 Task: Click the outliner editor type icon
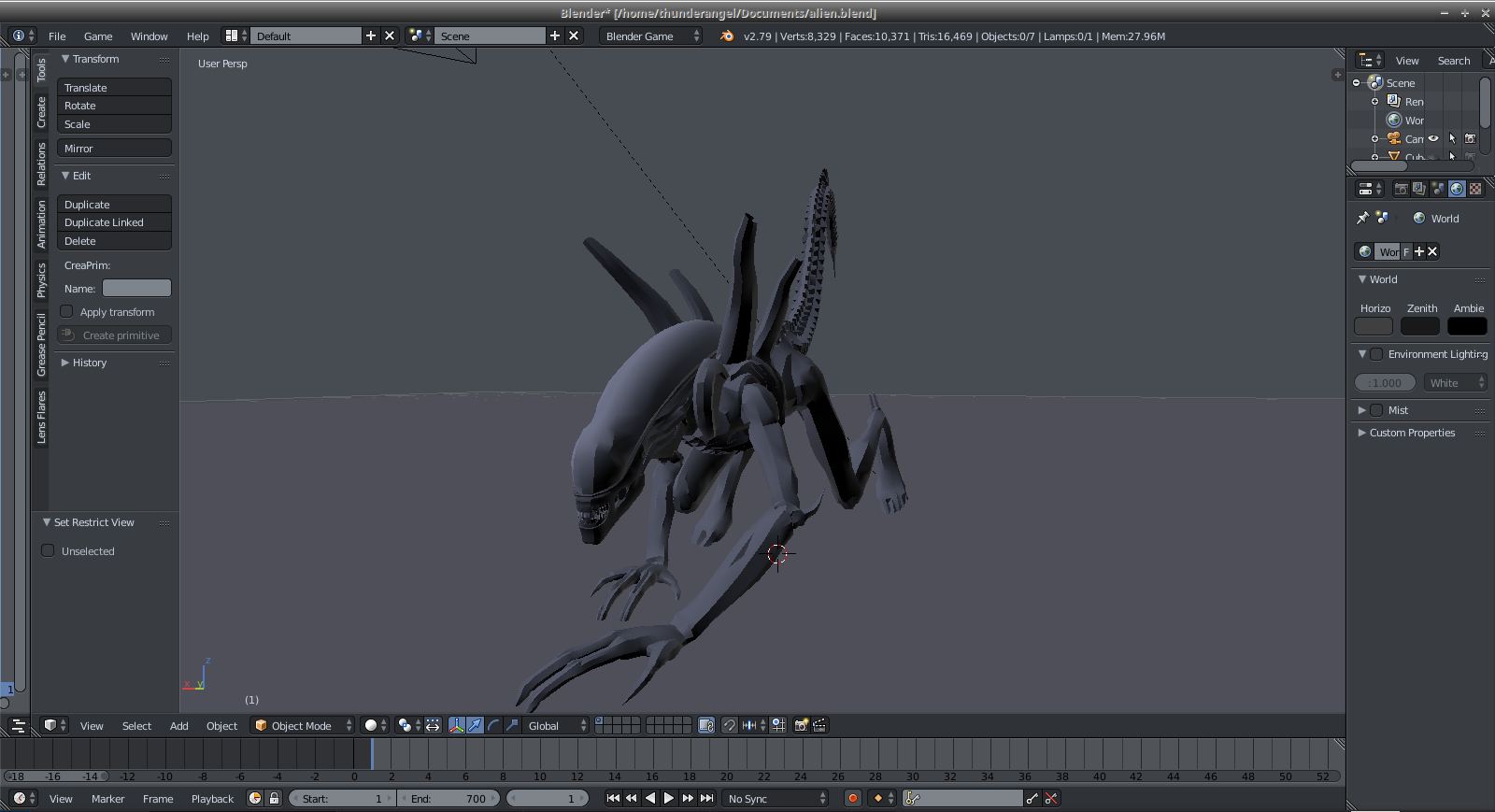(1370, 60)
